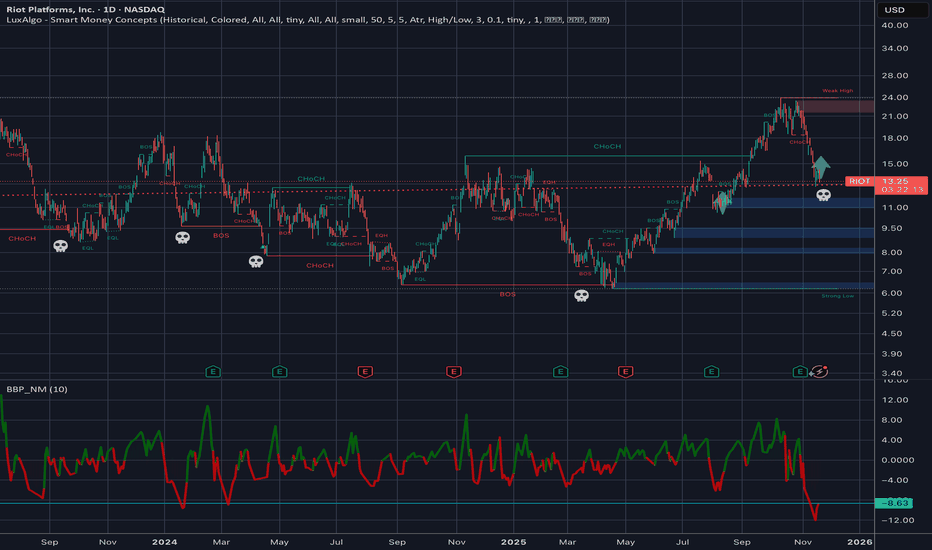The image size is (932, 550).
Task: Click the skull marker near January 2024
Action: point(182,238)
